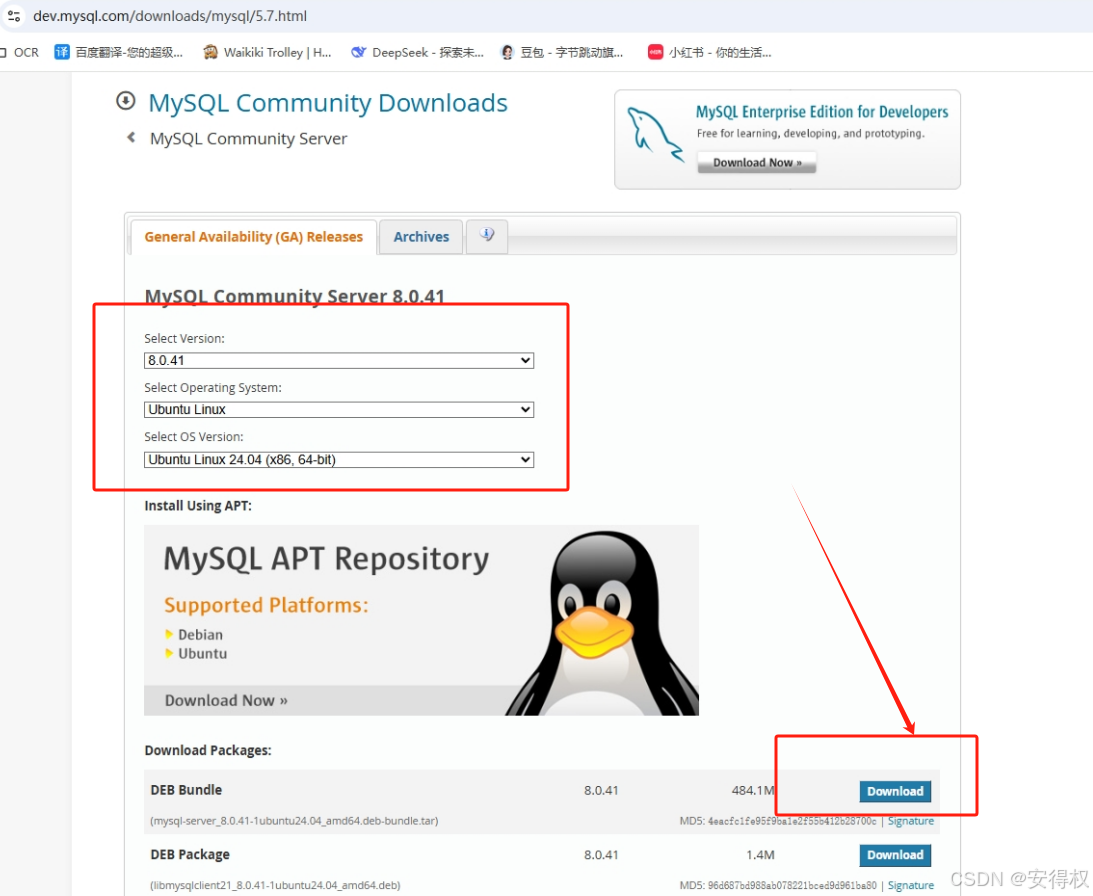This screenshot has height=896, width=1093.
Task: Click the download circle icon beside page title
Action: (125, 101)
